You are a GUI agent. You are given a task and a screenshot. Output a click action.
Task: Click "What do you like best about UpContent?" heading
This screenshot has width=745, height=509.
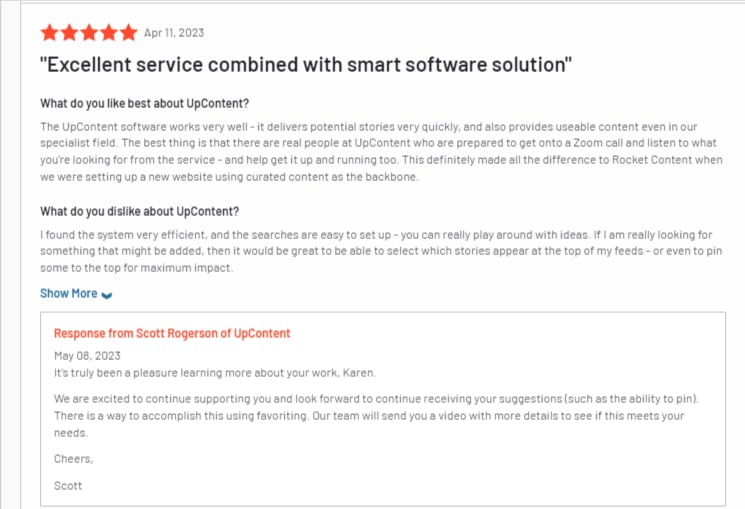click(x=144, y=104)
